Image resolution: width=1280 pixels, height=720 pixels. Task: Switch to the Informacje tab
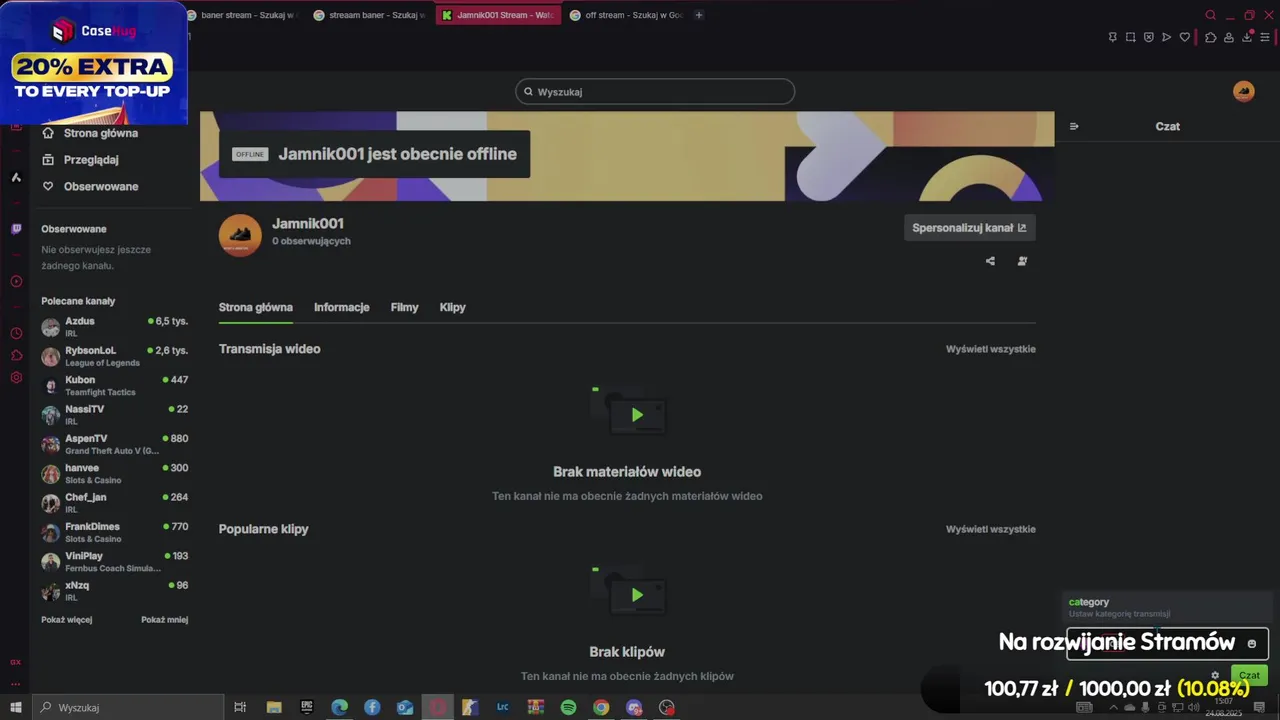[x=342, y=307]
